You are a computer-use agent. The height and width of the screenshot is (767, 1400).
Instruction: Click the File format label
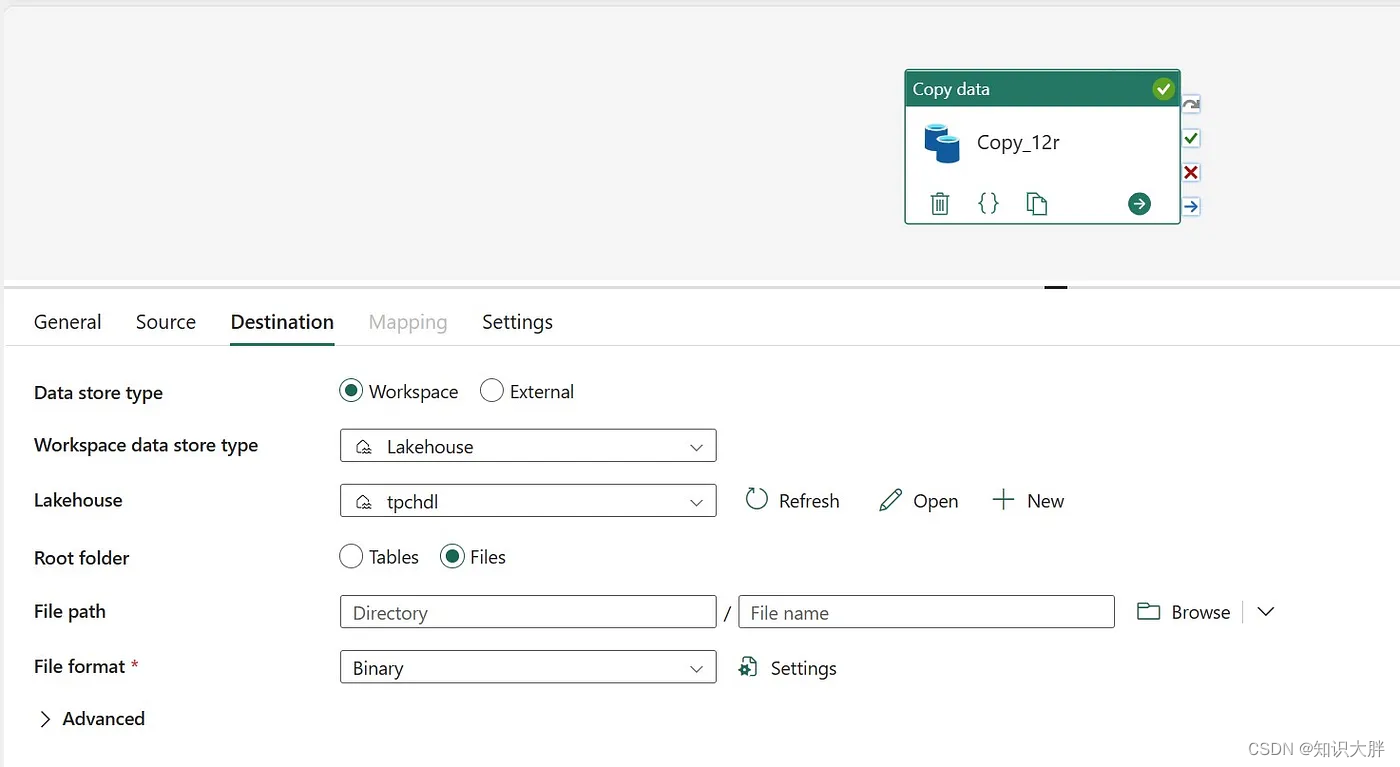point(80,666)
